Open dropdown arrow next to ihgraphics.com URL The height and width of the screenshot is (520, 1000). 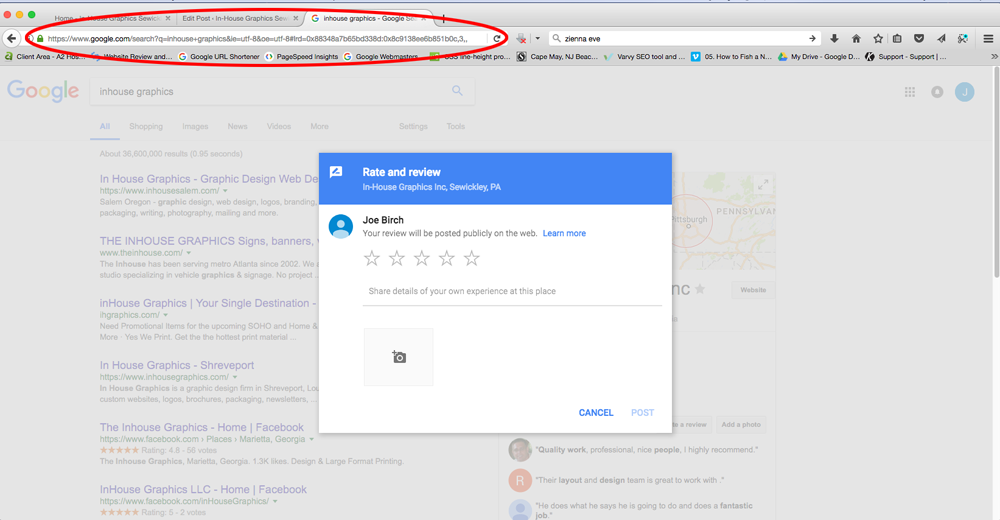click(165, 315)
